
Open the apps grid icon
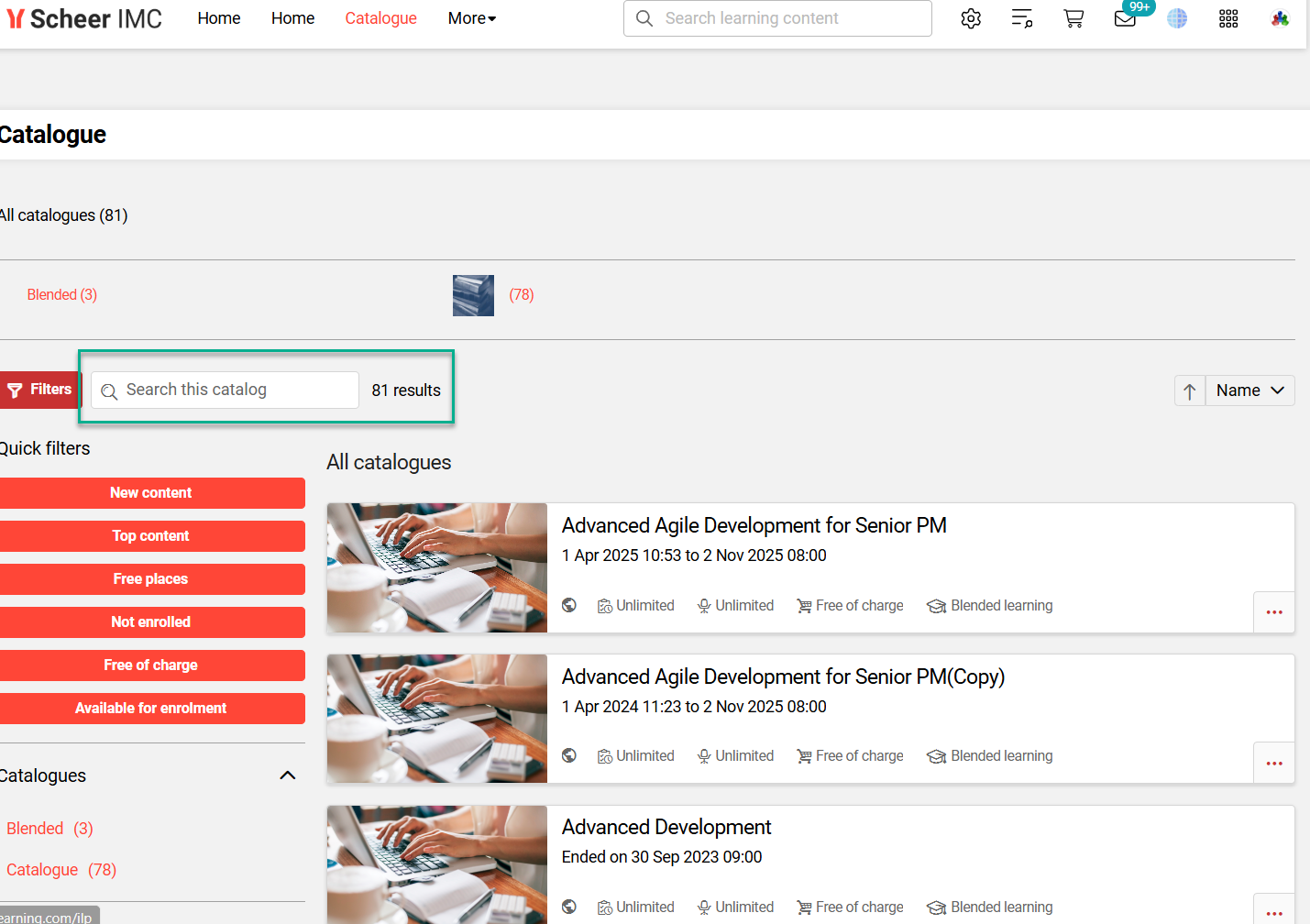[1228, 18]
